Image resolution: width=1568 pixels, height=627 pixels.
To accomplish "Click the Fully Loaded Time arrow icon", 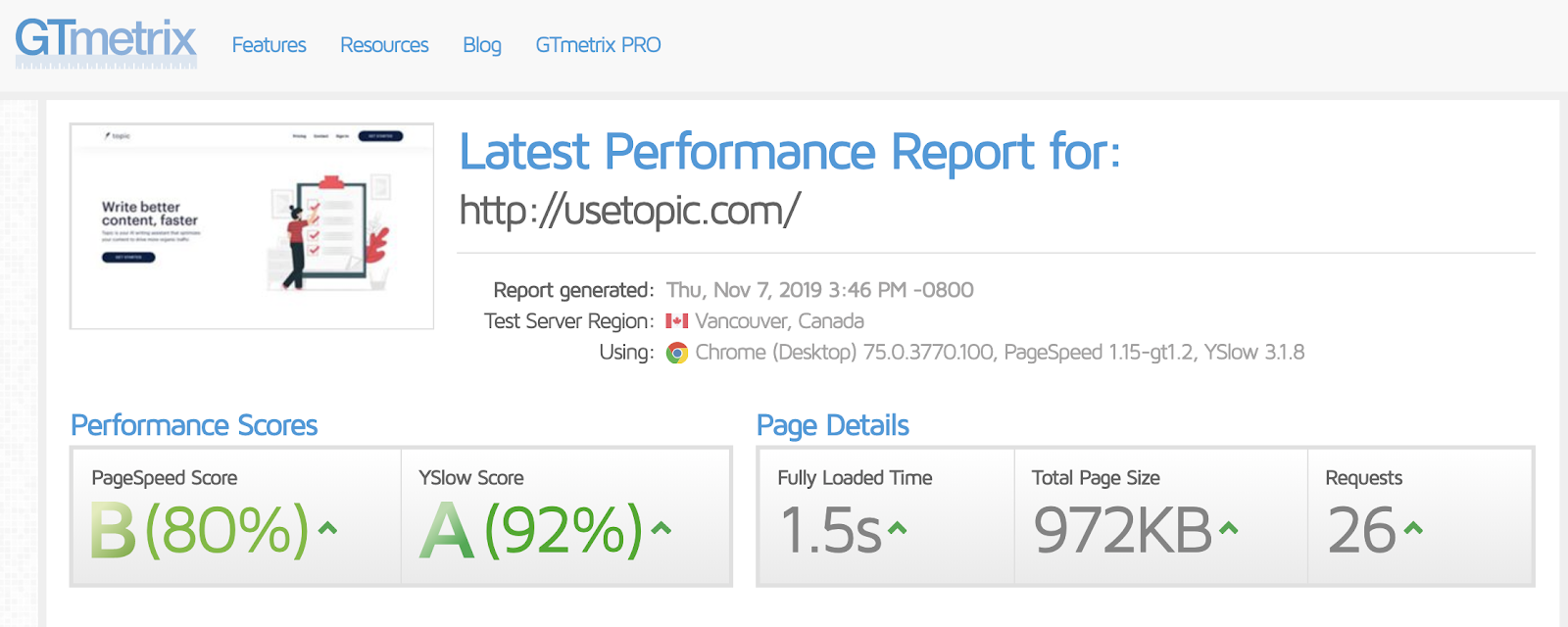I will (897, 529).
